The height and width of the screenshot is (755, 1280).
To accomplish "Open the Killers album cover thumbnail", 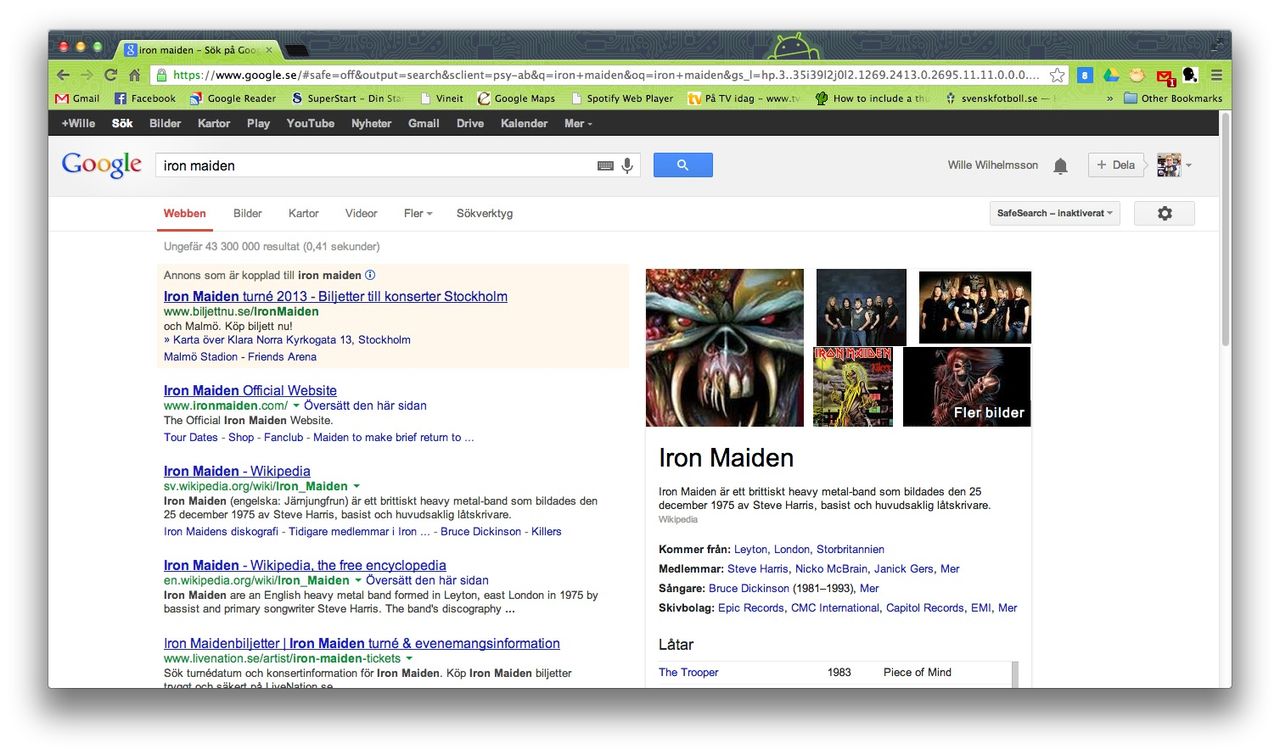I will coord(852,386).
